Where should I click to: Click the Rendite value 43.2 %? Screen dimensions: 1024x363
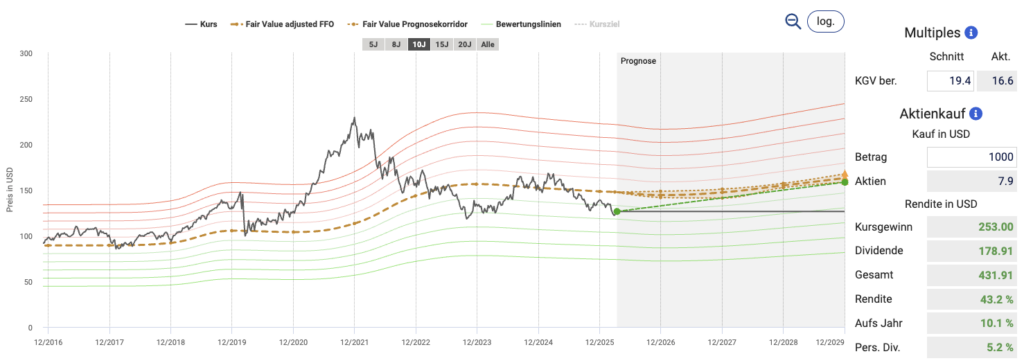971,300
